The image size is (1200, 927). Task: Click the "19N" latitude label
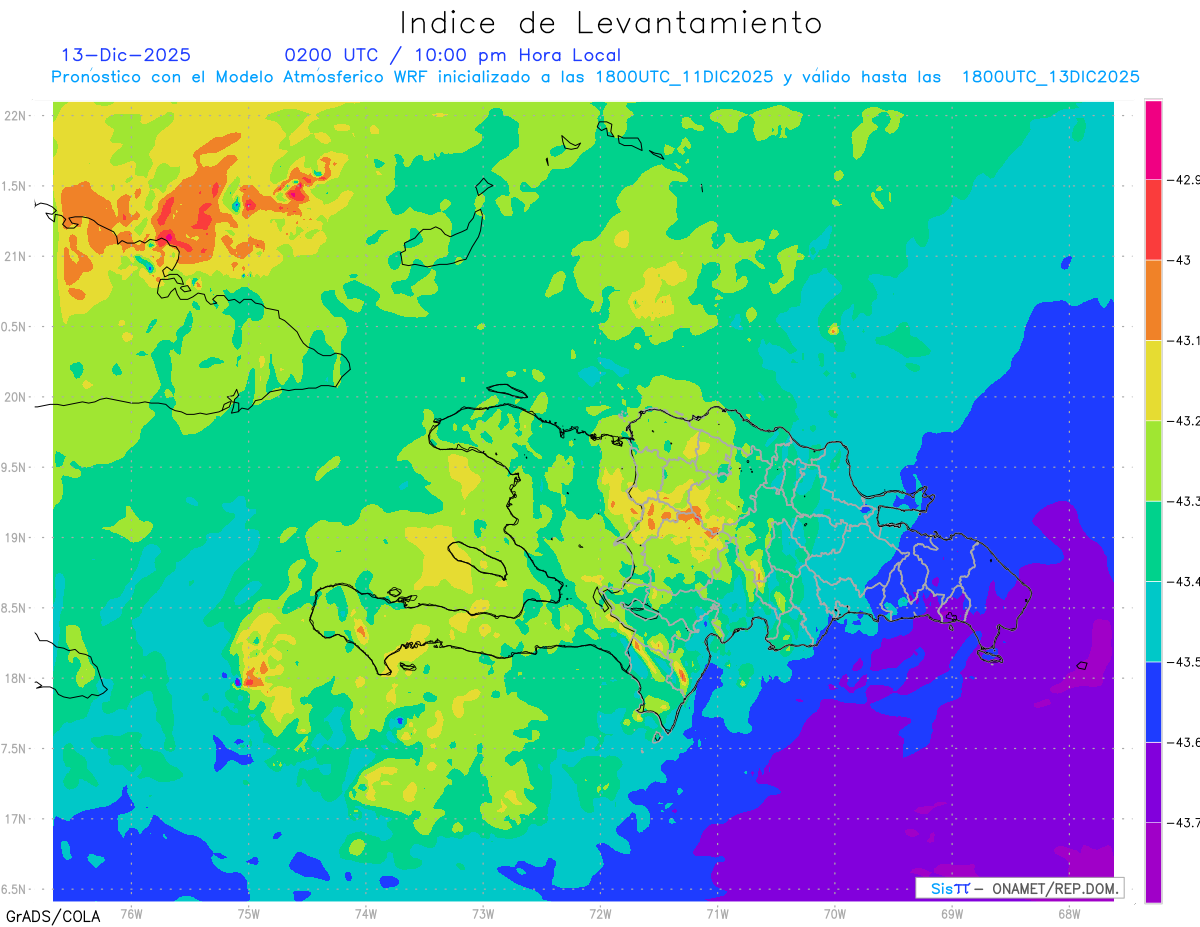coord(17,538)
